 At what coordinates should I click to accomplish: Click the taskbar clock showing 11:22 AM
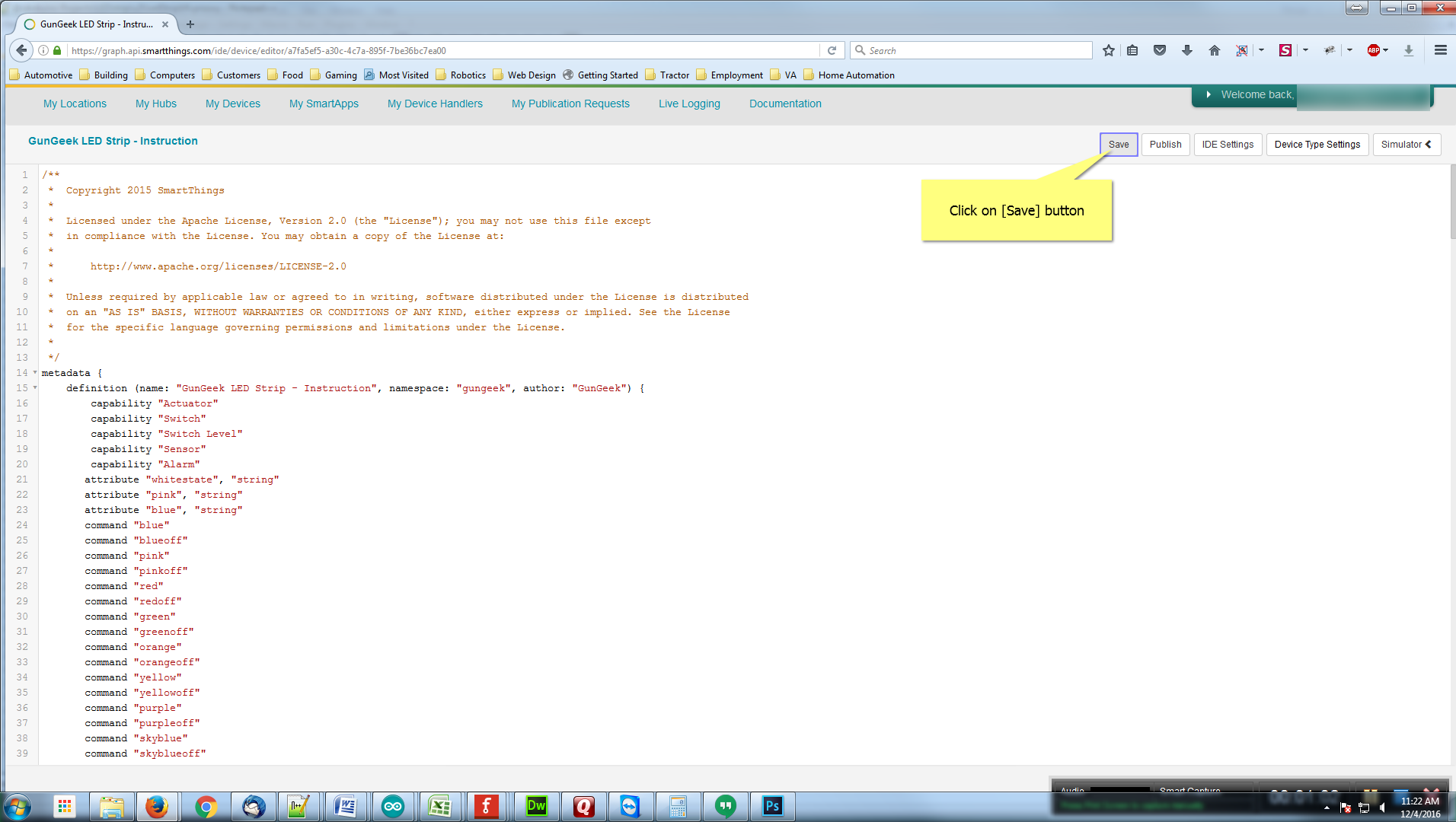click(x=1419, y=808)
